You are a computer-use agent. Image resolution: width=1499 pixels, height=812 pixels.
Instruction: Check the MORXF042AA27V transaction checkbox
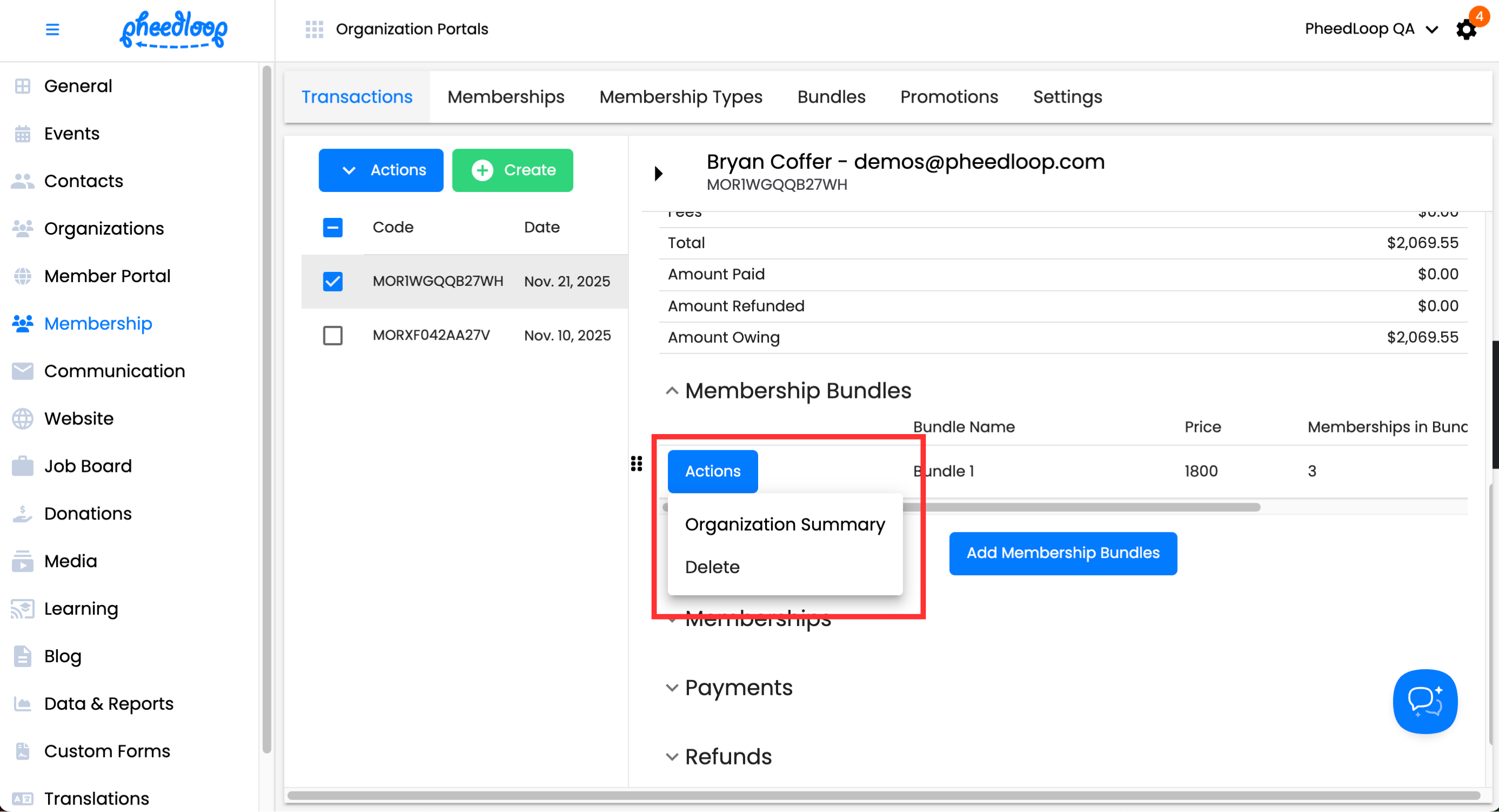[333, 336]
